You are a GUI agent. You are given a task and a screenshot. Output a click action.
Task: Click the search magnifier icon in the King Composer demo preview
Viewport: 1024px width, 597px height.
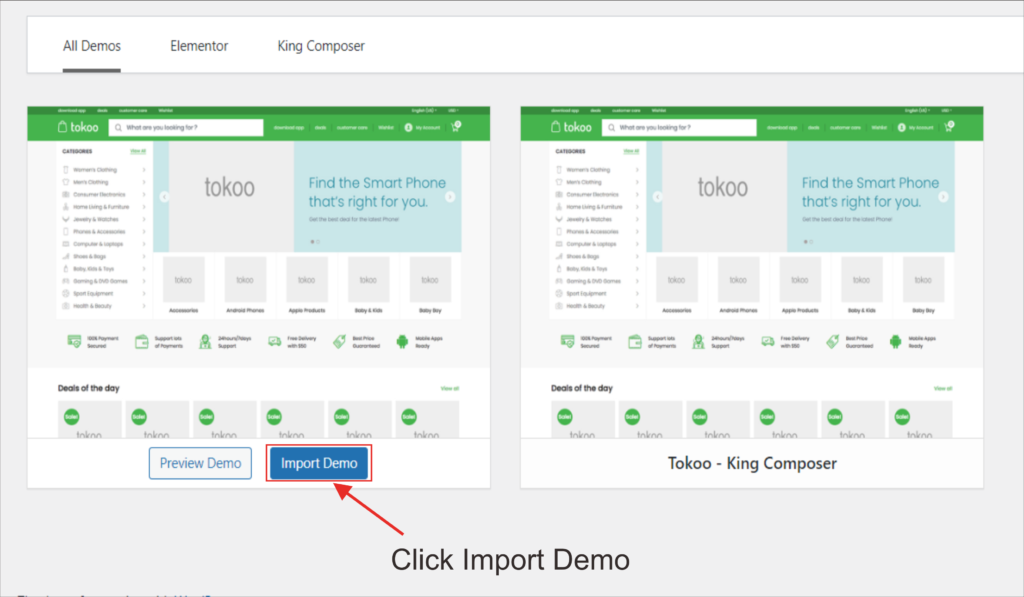tap(611, 128)
